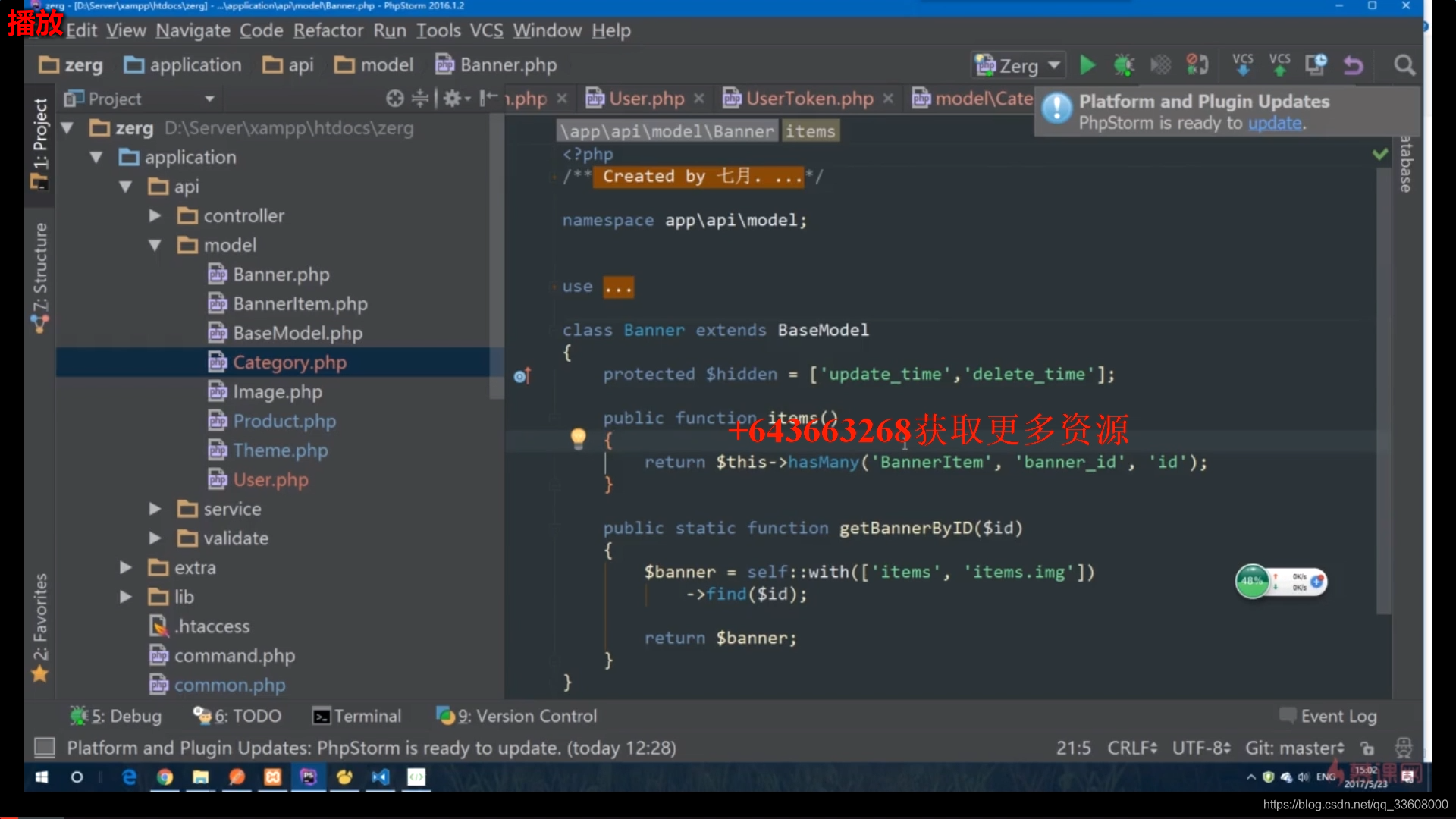Expand the lib folder

[x=126, y=597]
